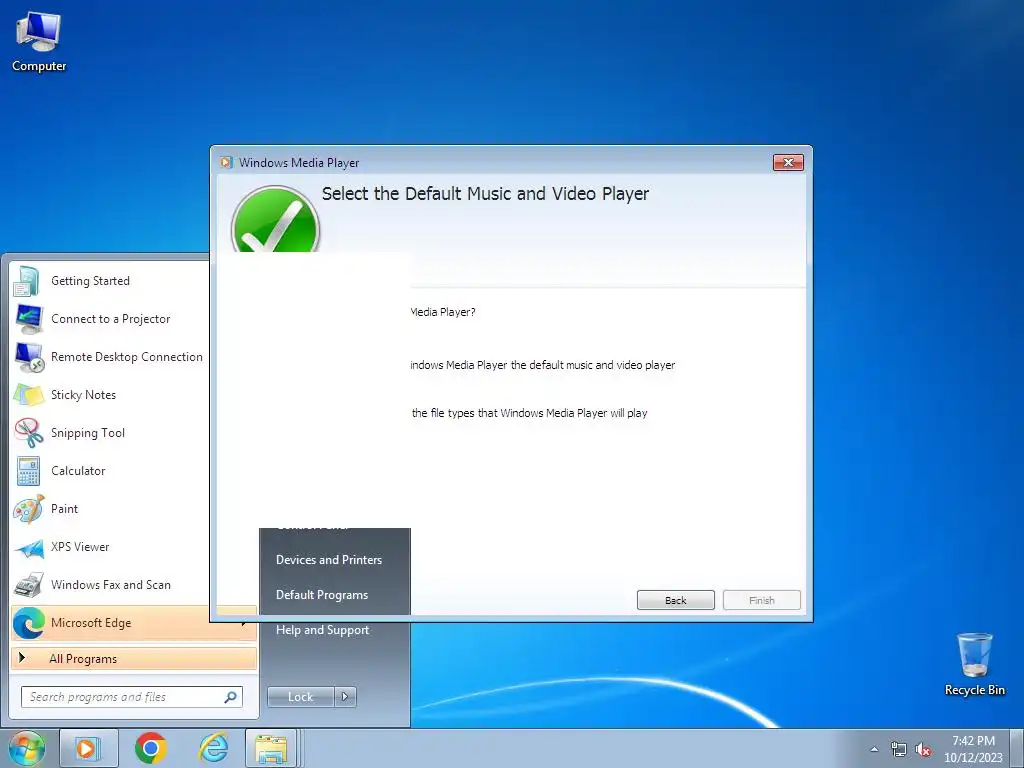Click the Remote Desktop Connection icon
Image resolution: width=1024 pixels, height=768 pixels.
(x=28, y=357)
